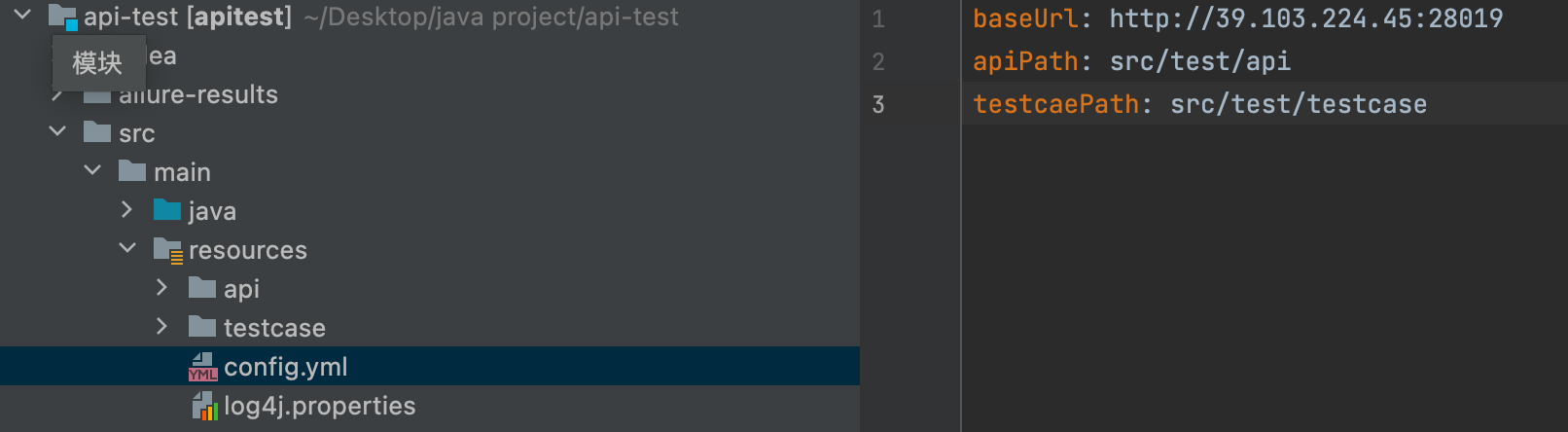Click the log4j.properties file icon

[203, 406]
